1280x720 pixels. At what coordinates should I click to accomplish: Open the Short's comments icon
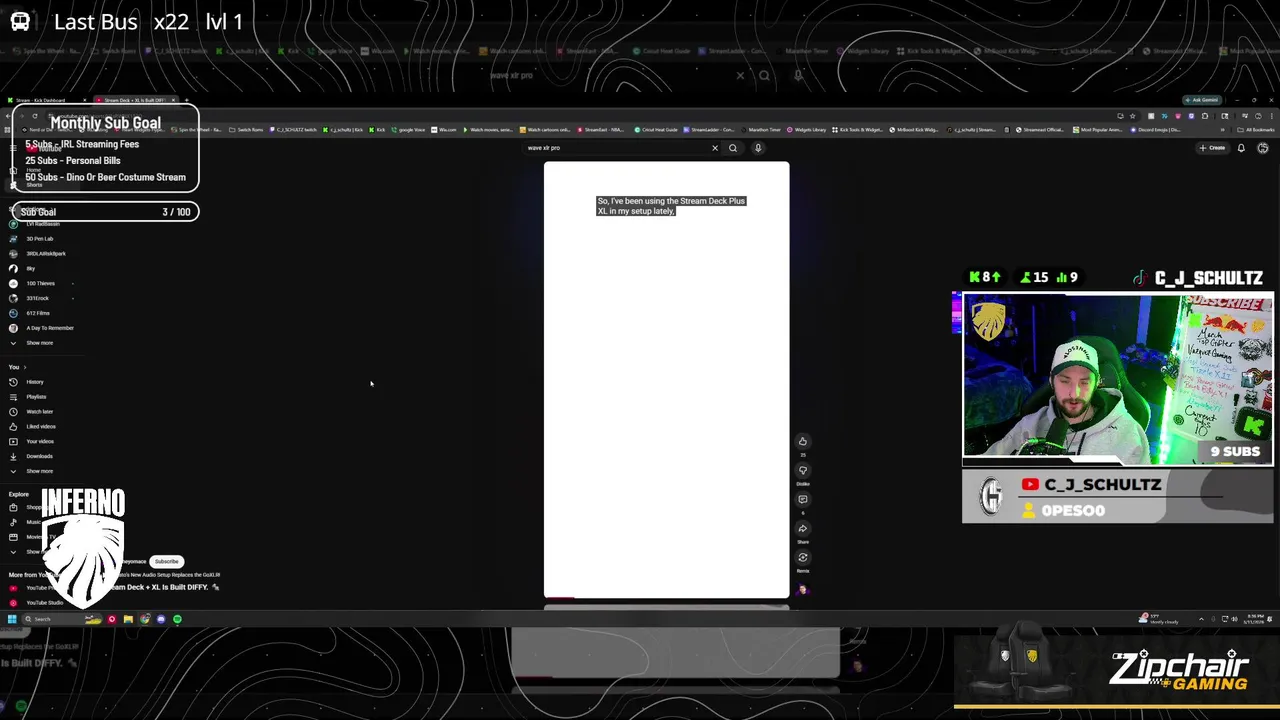(x=802, y=499)
